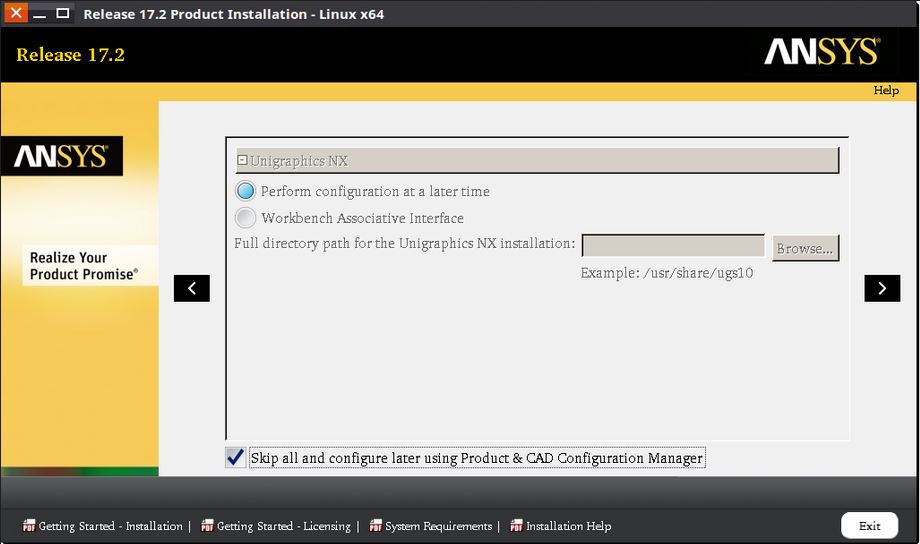Open the Help link
The width and height of the screenshot is (920, 544).
tap(886, 90)
